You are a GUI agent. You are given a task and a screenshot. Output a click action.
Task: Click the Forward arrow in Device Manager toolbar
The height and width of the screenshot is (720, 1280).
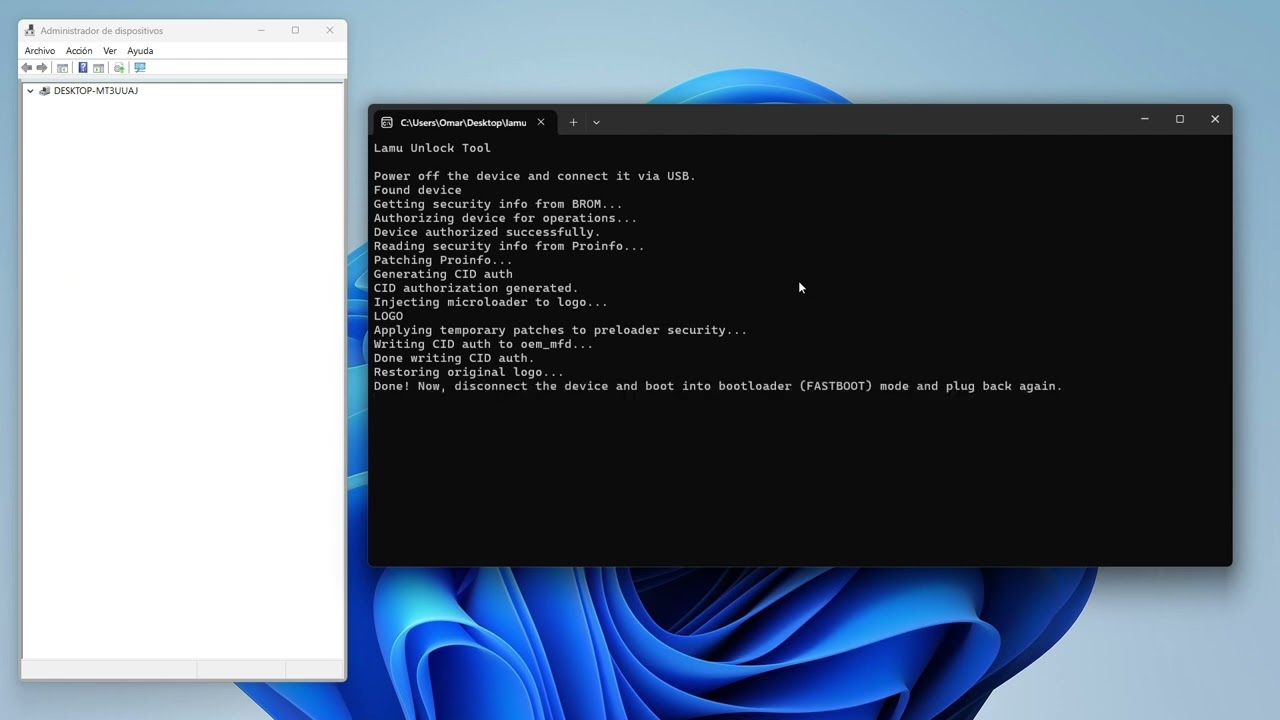point(42,68)
